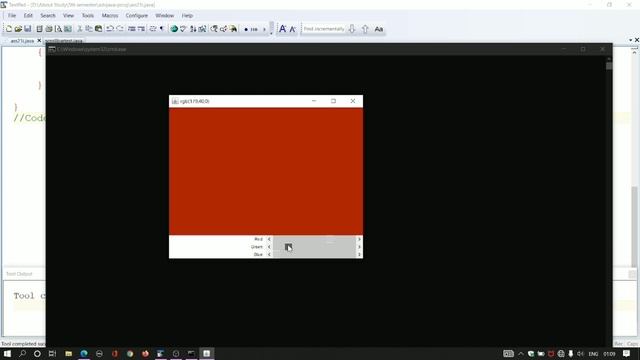Image resolution: width=640 pixels, height=360 pixels.
Task: Click the Print printer icon in toolbar
Action: pos(49,29)
